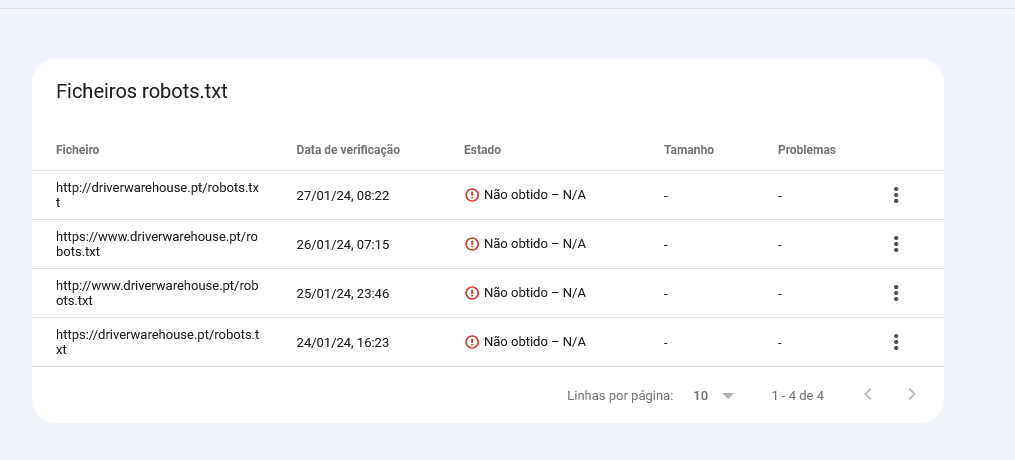
Task: Go to the next page of results
Action: coord(912,394)
